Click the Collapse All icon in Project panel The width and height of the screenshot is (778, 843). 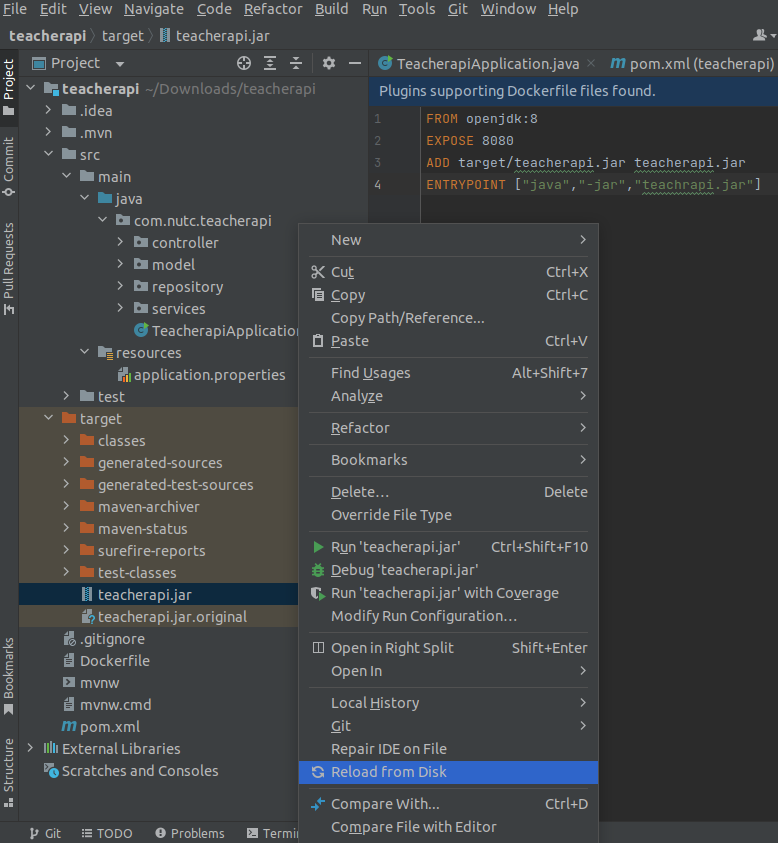pos(296,63)
